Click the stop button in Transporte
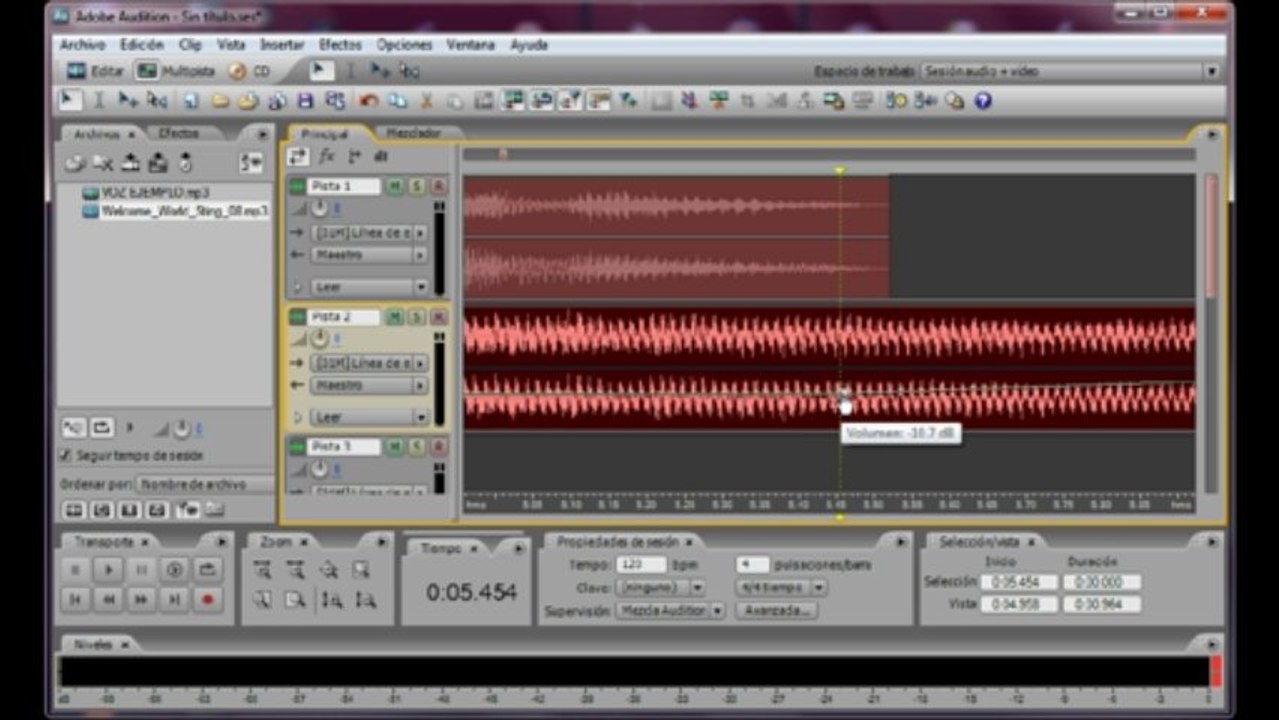 75,570
